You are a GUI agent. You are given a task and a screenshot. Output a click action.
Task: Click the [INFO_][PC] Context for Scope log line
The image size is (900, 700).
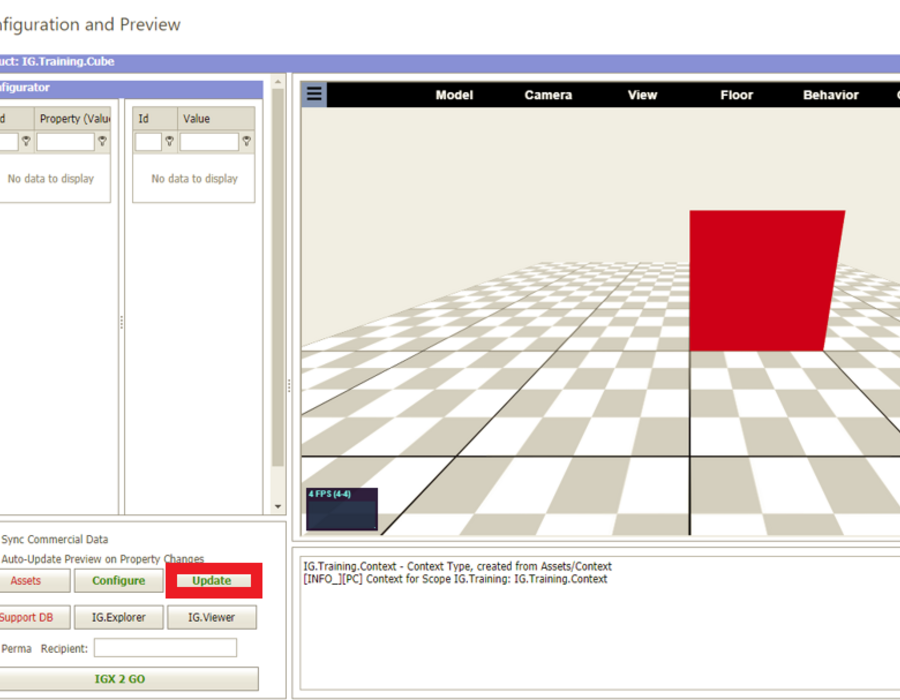455,579
